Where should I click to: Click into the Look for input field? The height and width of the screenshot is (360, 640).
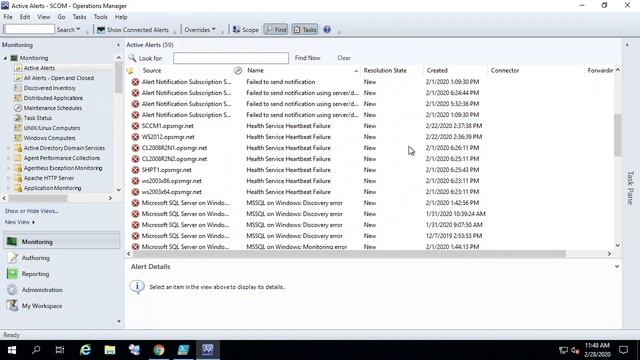[x=231, y=58]
